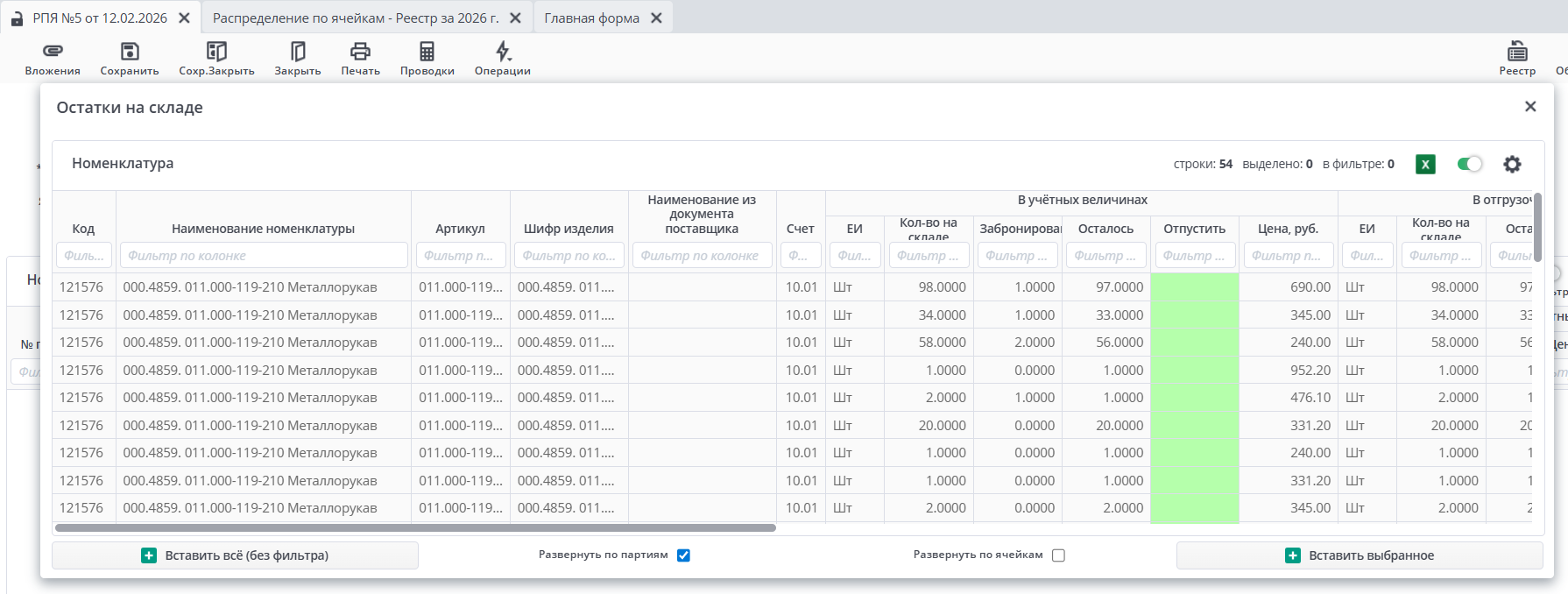Click the horizontal scrollbar under the table
The width and height of the screenshot is (1568, 594).
(415, 528)
